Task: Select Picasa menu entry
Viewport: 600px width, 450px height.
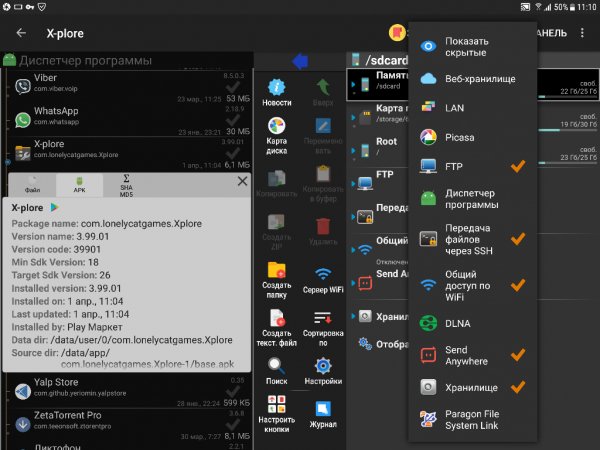Action: 473,137
